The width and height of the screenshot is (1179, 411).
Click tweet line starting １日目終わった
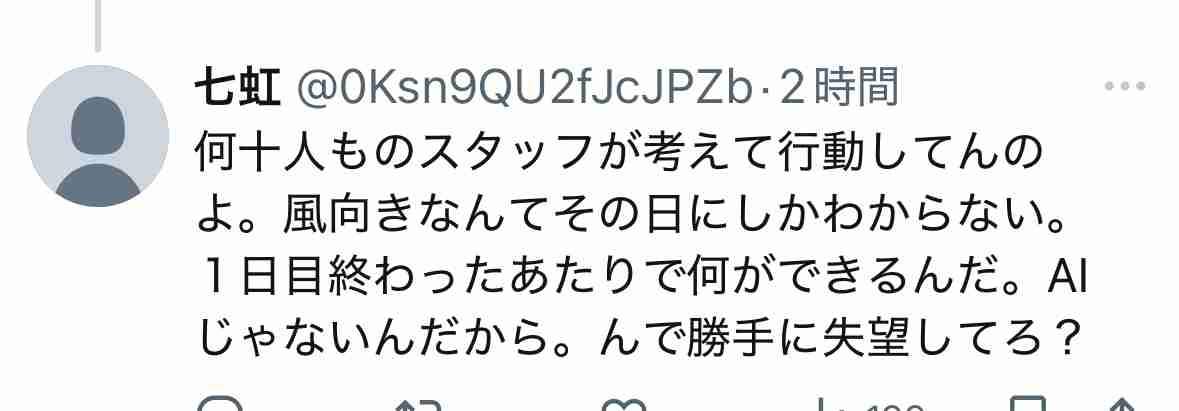click(641, 280)
